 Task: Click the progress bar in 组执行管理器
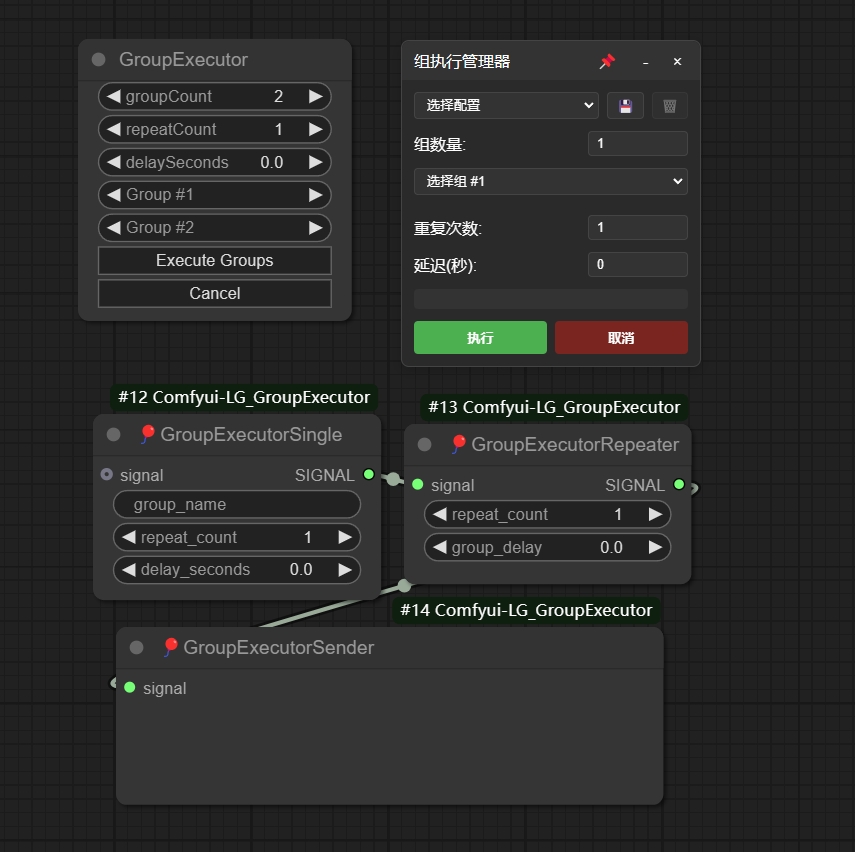tap(551, 299)
